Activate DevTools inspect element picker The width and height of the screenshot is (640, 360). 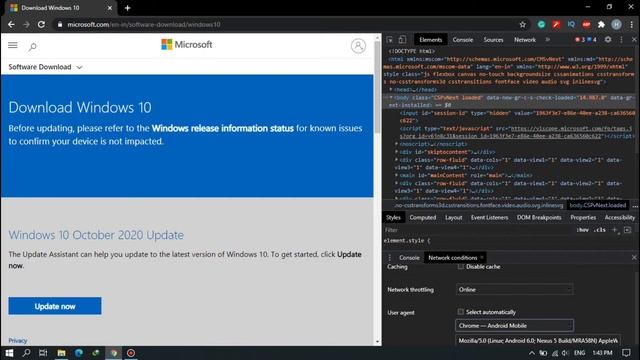pos(390,40)
